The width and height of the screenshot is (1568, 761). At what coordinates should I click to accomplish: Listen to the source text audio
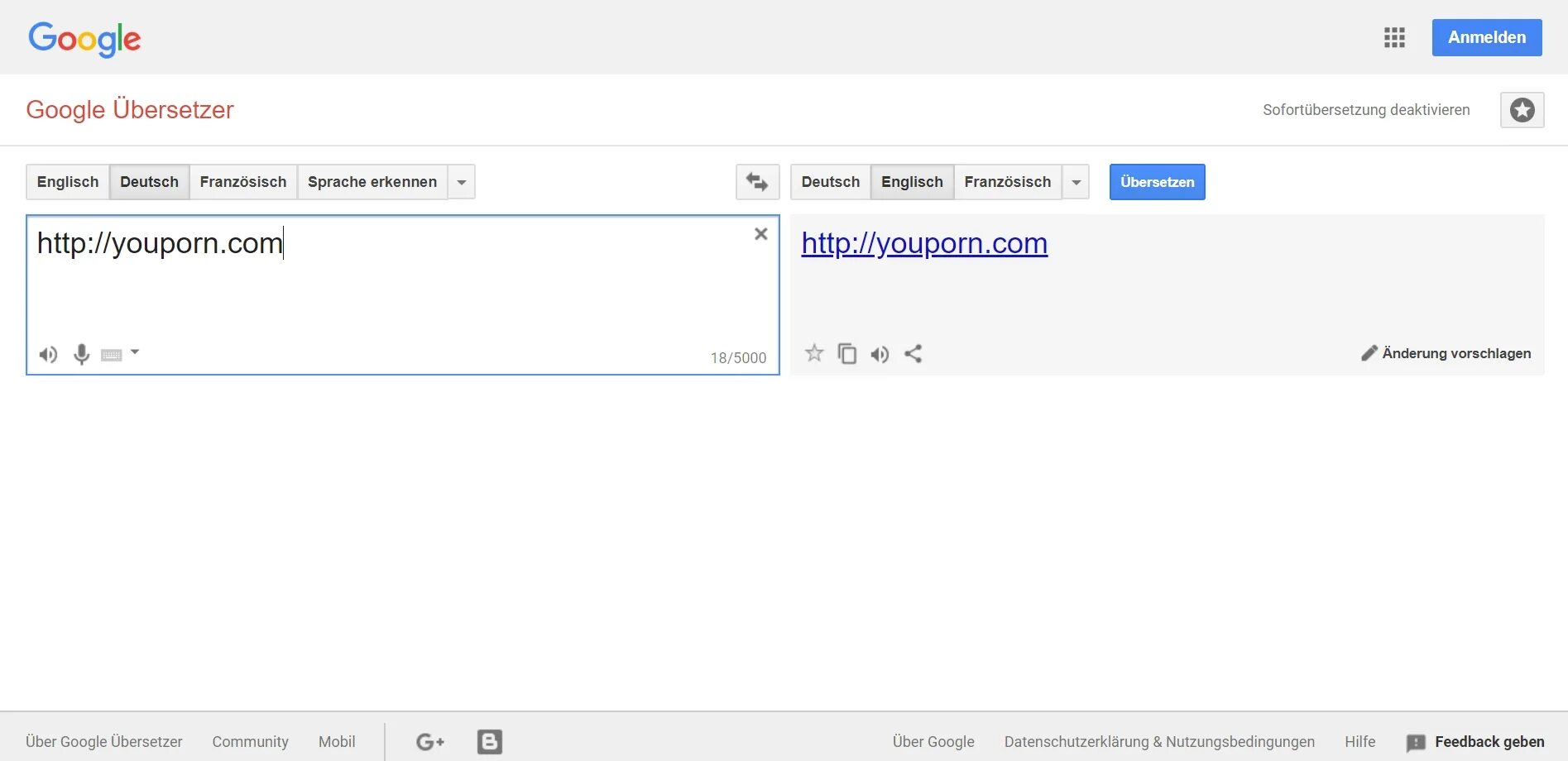click(48, 355)
